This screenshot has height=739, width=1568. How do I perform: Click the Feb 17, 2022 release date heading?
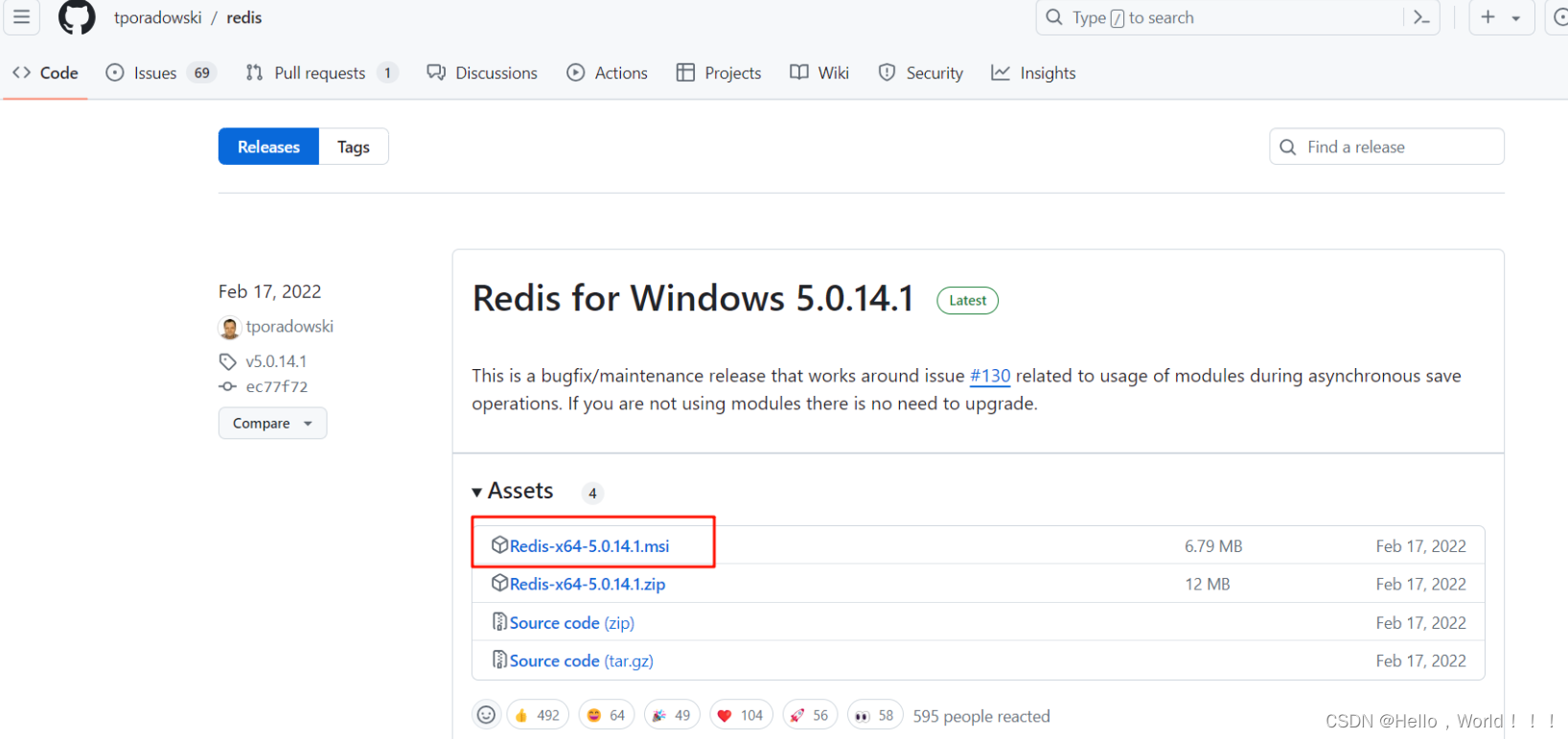point(269,291)
